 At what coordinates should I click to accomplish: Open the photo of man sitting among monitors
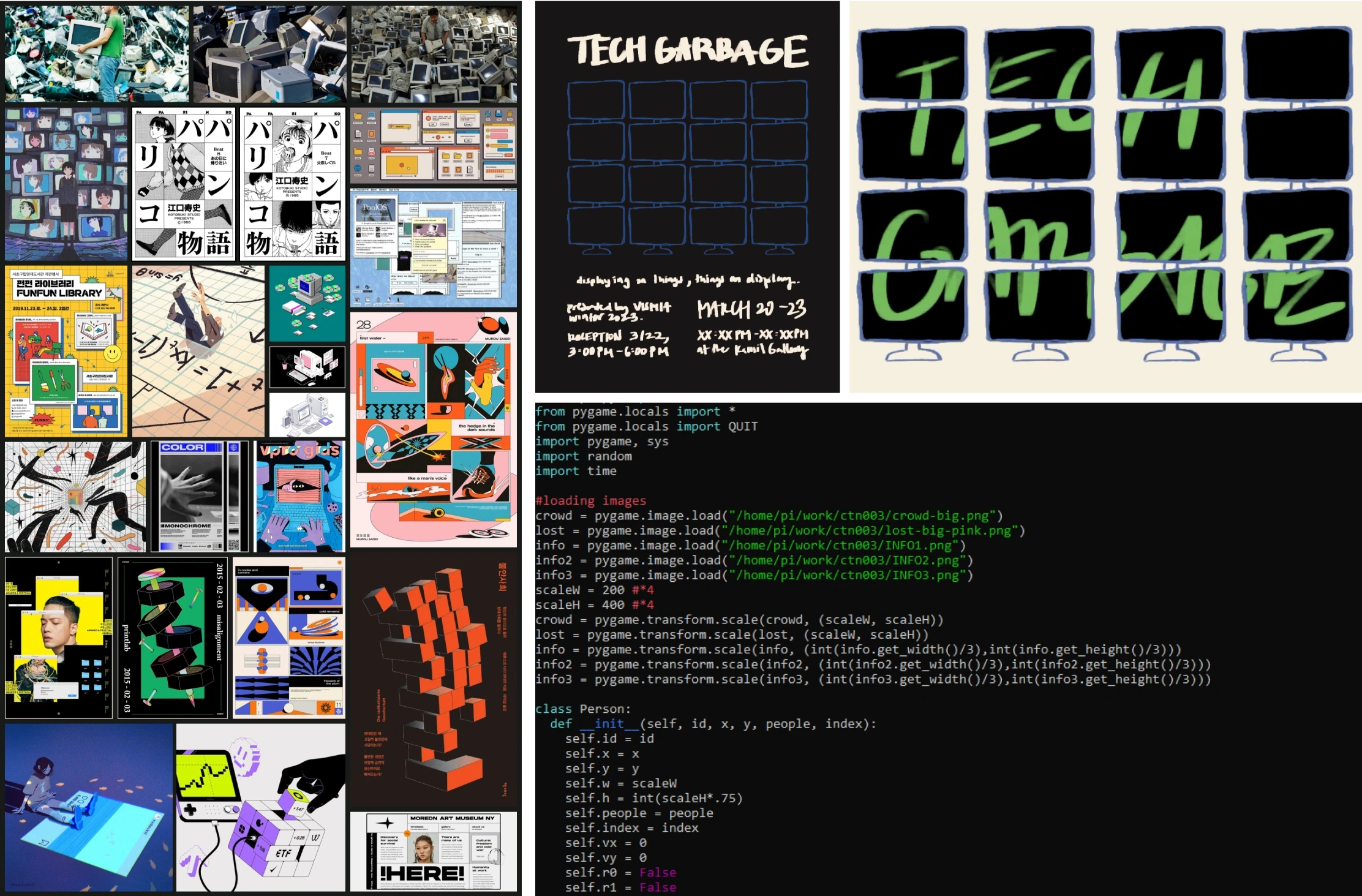[x=434, y=54]
